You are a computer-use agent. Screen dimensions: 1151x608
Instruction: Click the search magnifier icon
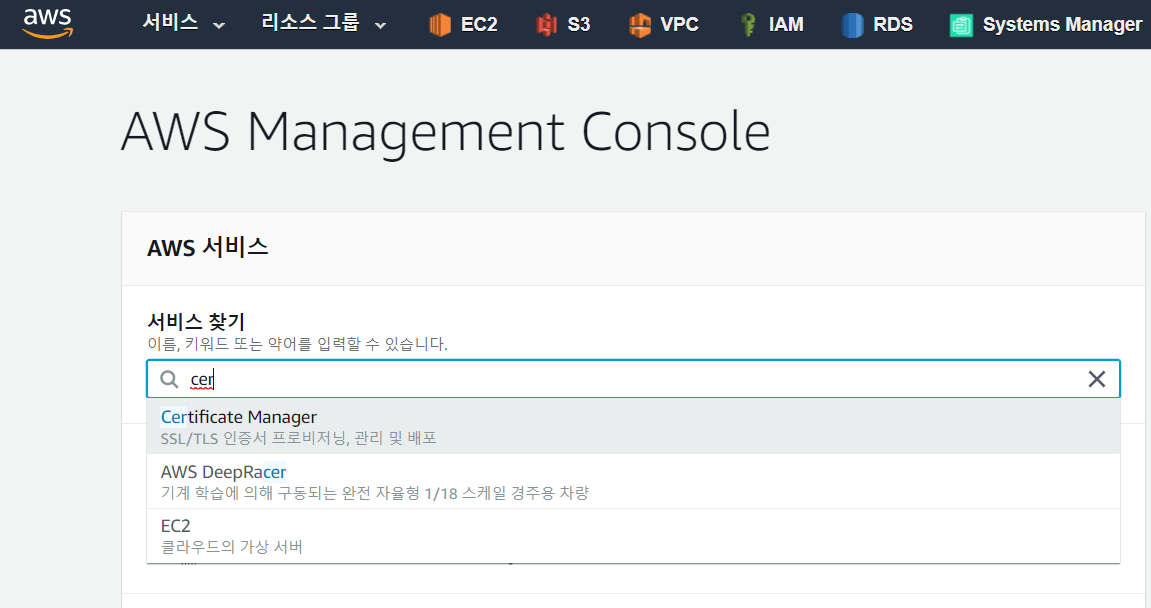coord(170,379)
